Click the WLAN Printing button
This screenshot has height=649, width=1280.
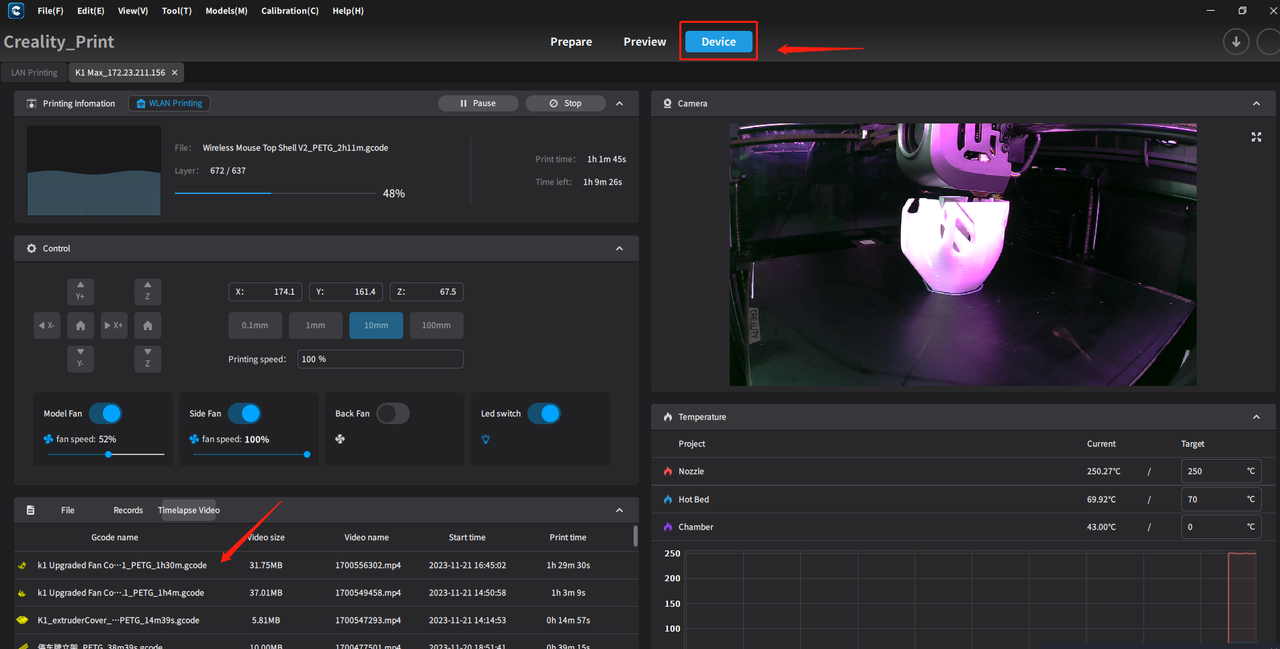169,103
